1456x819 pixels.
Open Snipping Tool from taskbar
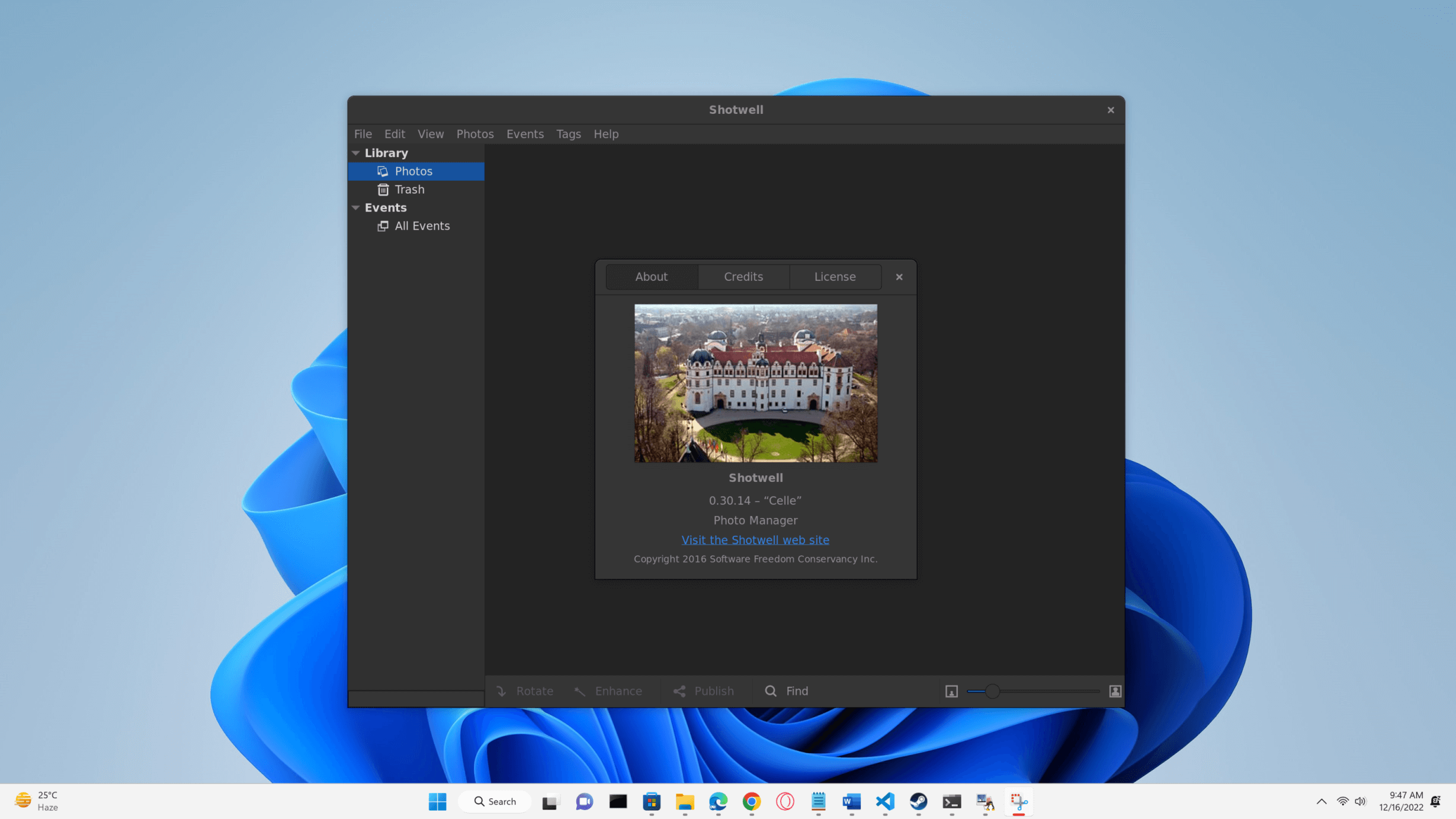[x=1018, y=802]
